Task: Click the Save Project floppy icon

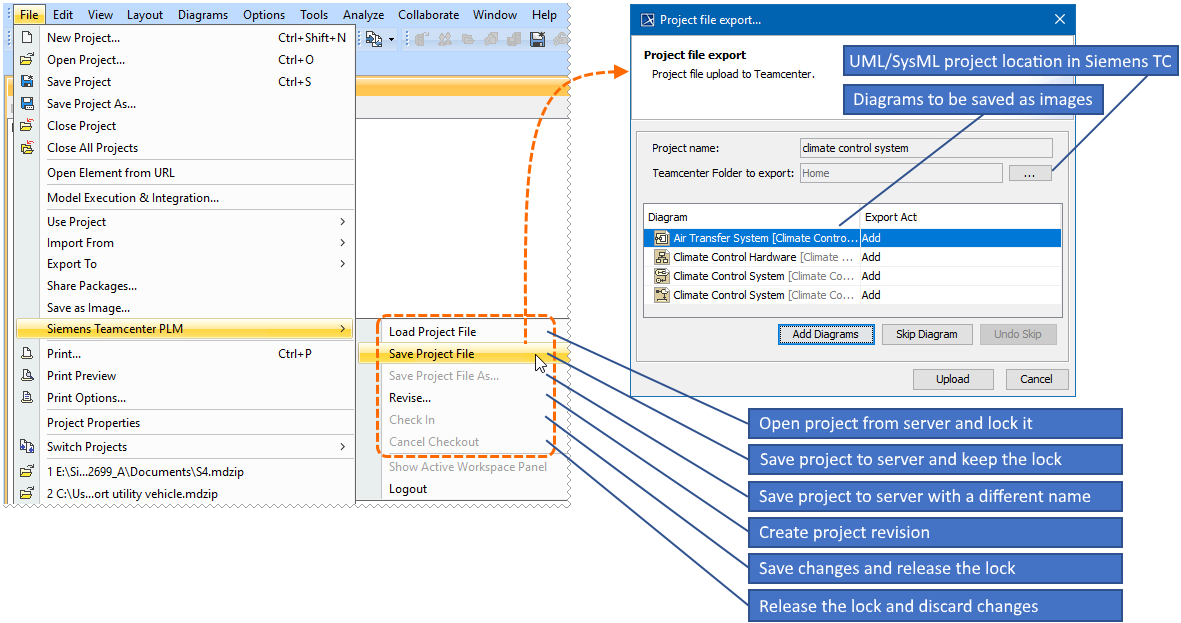Action: [27, 81]
